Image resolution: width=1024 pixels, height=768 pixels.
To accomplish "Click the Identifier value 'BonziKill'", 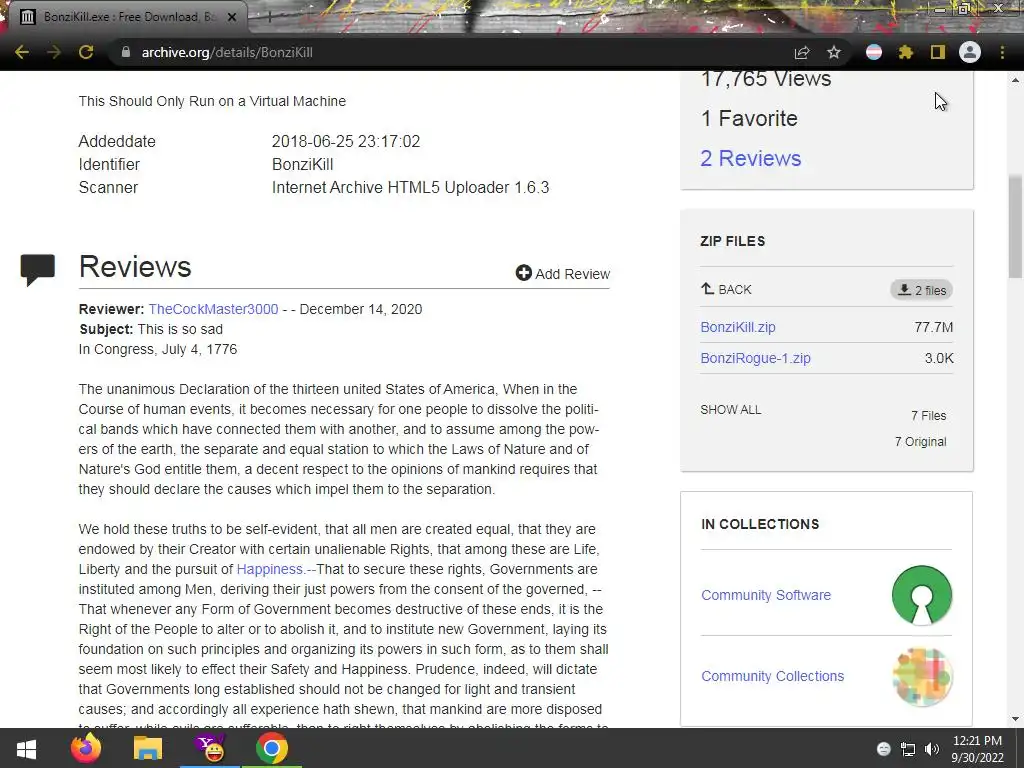I will click(302, 164).
